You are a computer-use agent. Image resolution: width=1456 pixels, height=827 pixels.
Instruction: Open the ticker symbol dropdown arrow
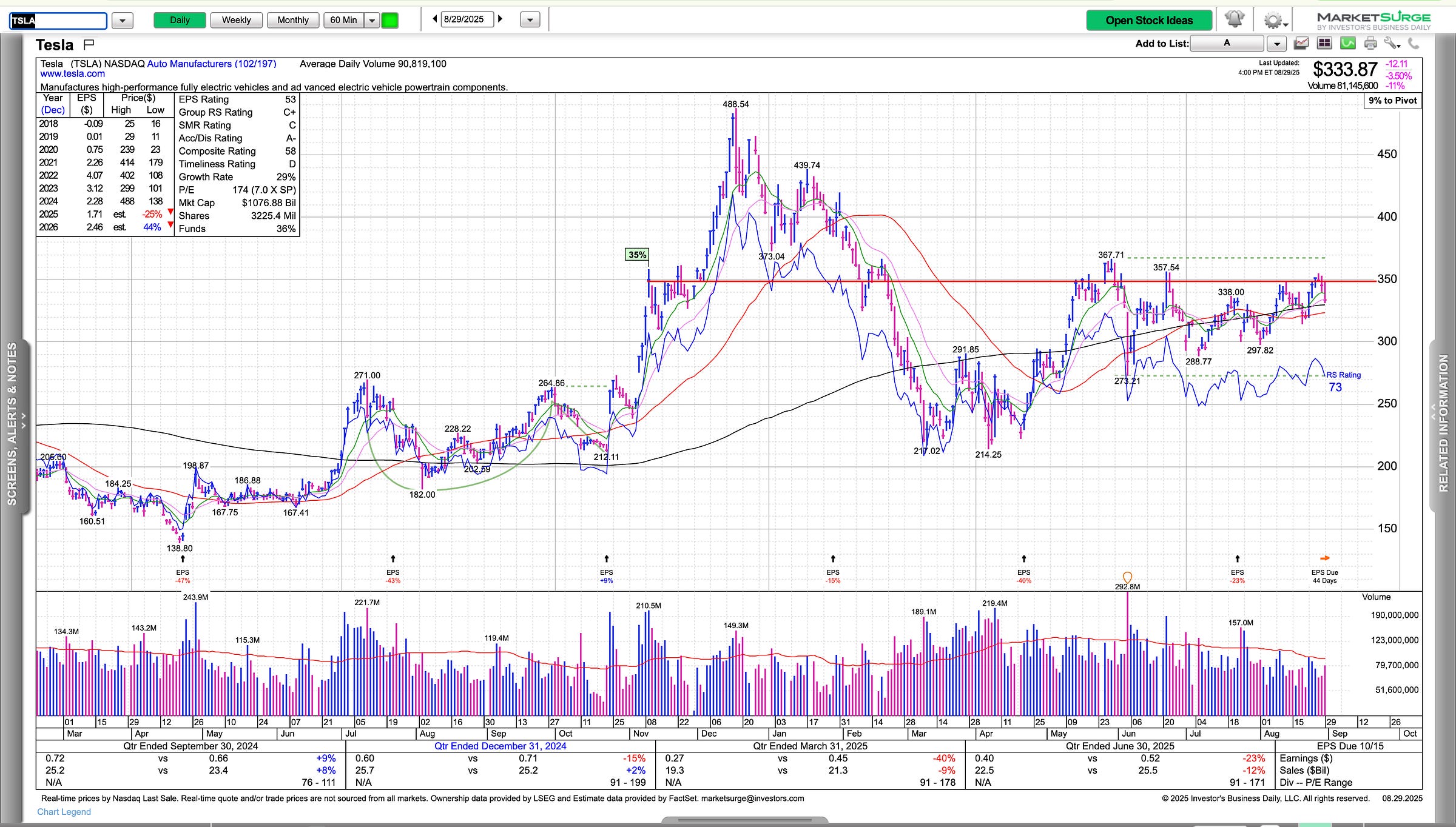(123, 21)
